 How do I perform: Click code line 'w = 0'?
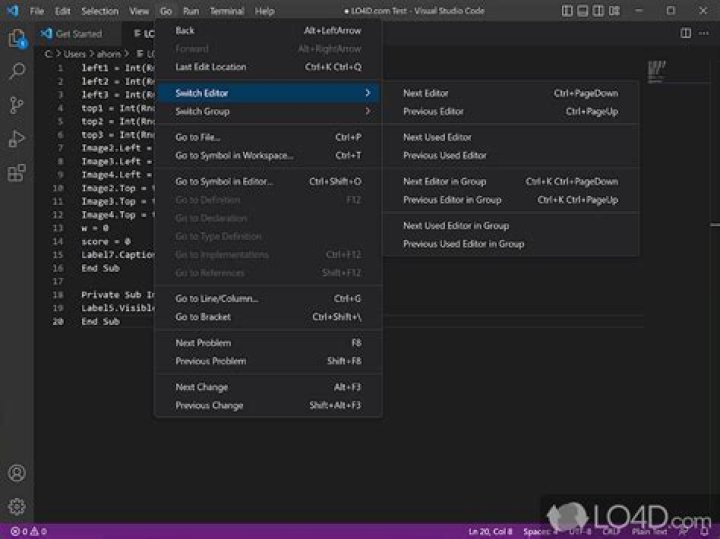(95, 228)
